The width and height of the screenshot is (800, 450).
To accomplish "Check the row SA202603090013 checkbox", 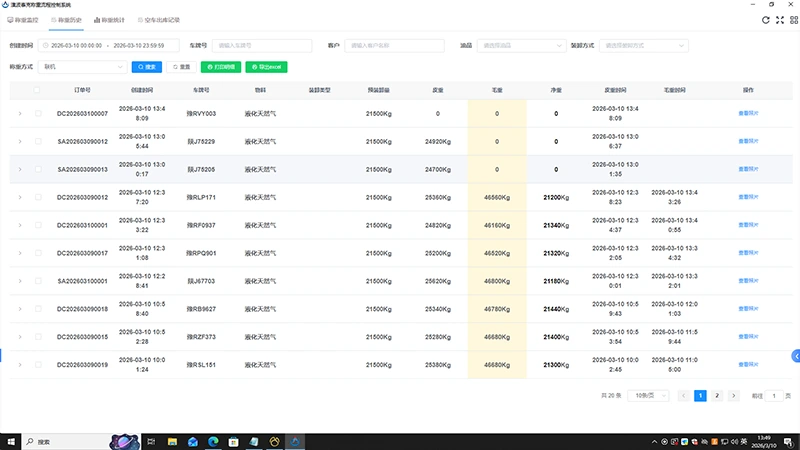I will point(38,169).
